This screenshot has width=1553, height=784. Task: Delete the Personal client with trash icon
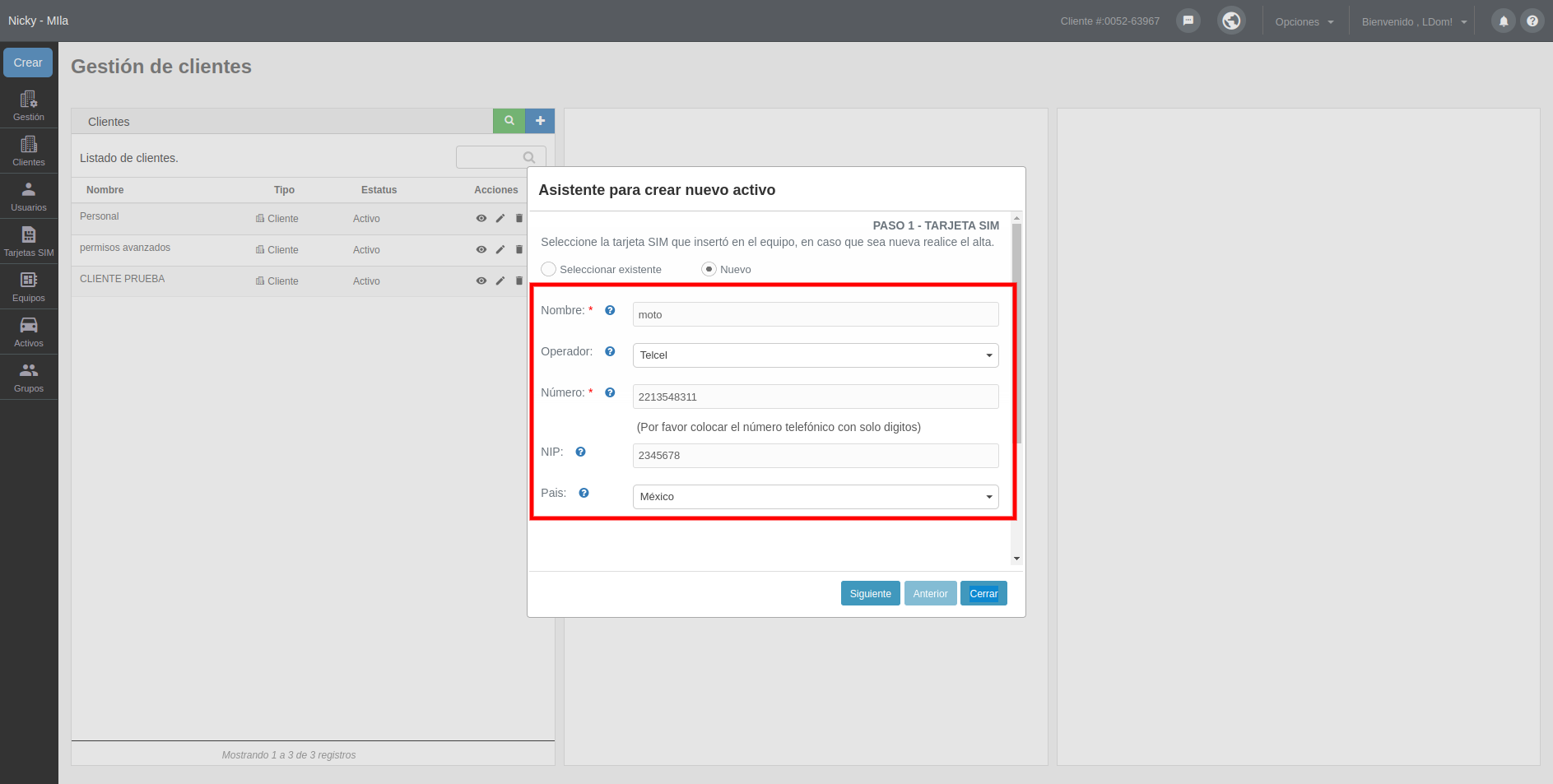coord(518,218)
